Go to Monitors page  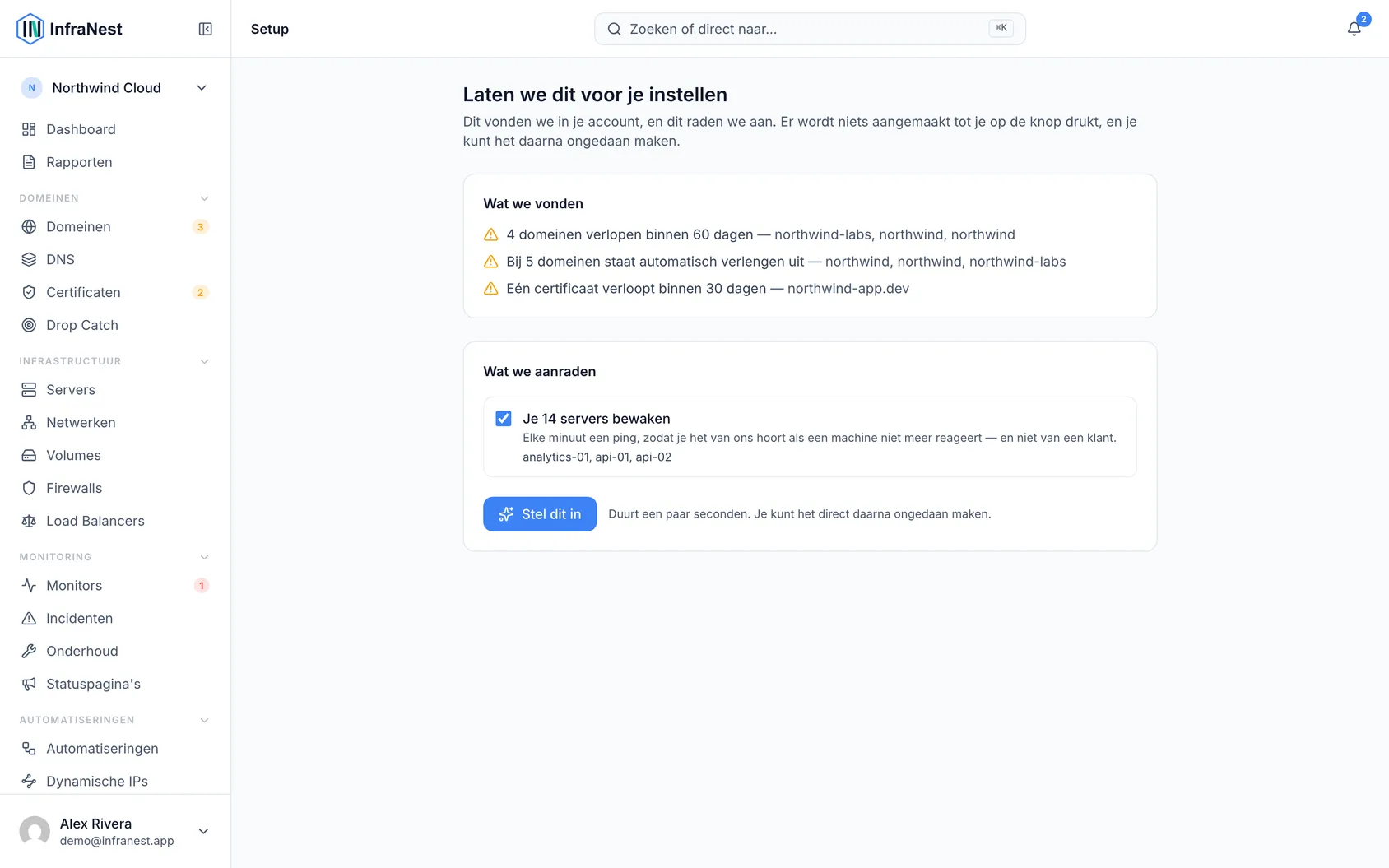(x=115, y=585)
